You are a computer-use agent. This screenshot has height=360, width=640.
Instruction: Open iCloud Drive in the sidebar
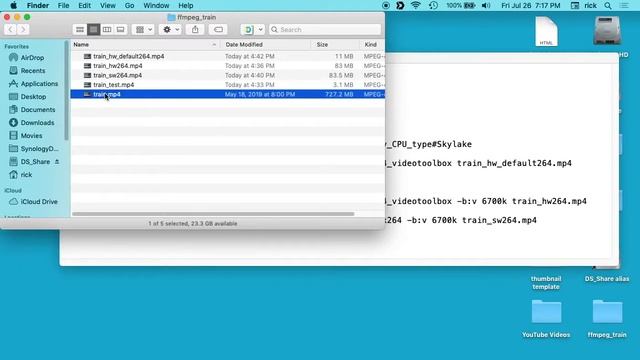(x=33, y=202)
